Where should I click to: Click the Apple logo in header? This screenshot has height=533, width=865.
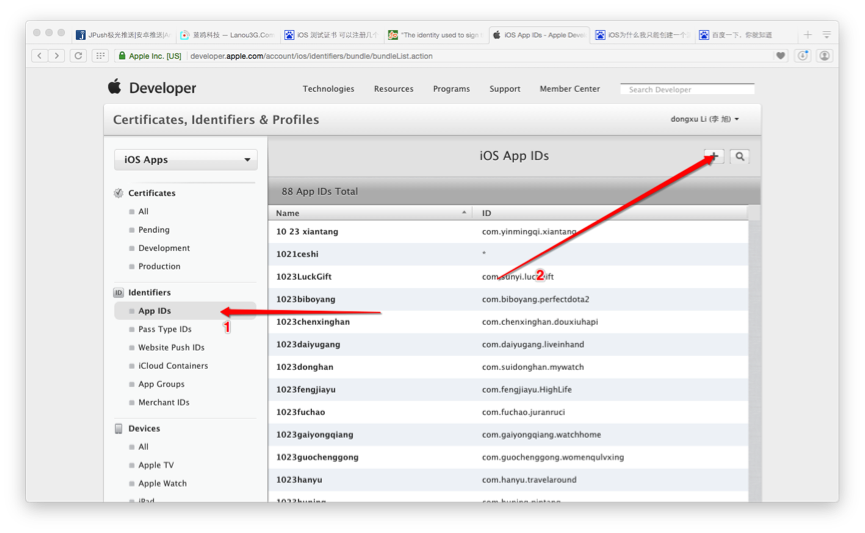[x=114, y=87]
